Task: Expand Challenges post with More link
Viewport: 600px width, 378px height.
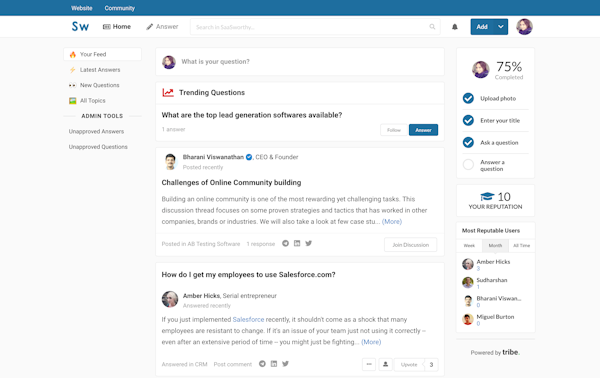Action: tap(392, 222)
